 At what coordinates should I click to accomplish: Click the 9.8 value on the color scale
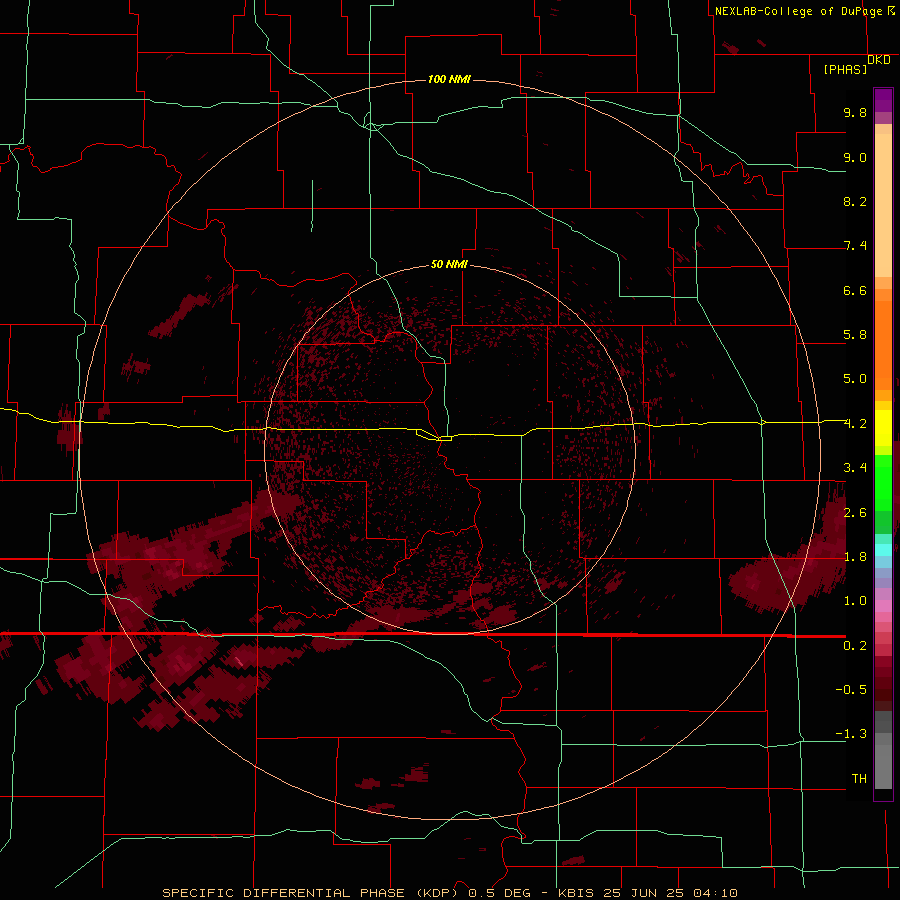coord(855,112)
